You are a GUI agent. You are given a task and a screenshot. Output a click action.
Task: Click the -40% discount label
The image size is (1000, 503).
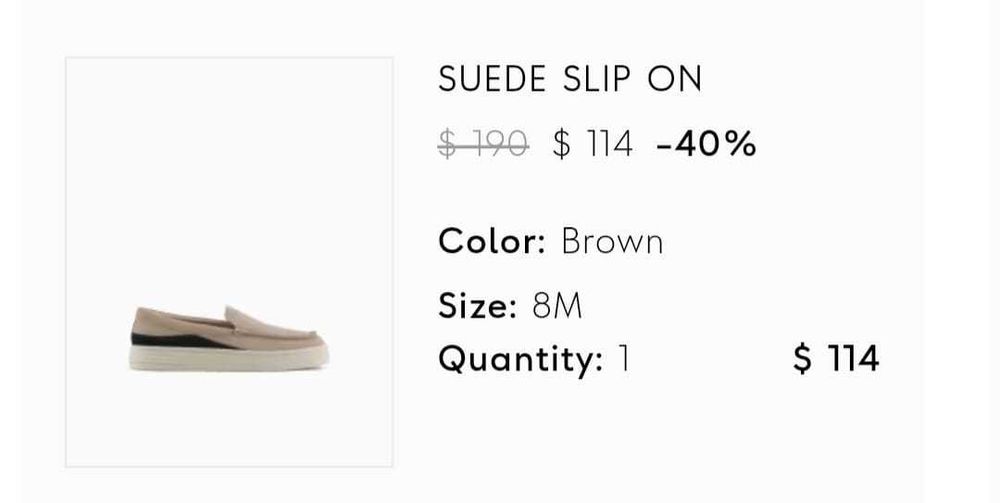tap(706, 145)
